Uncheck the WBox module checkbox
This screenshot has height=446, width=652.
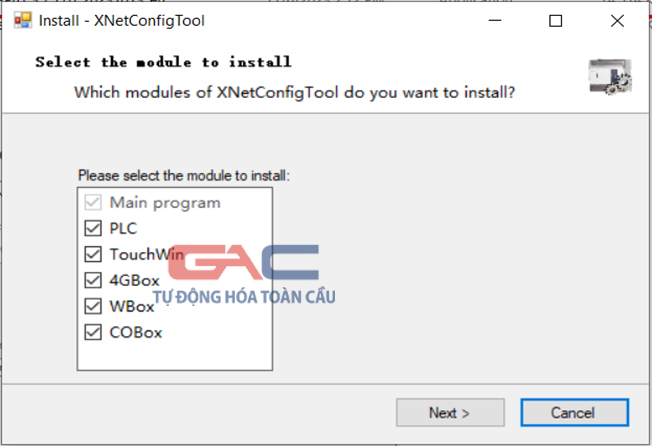click(x=93, y=306)
